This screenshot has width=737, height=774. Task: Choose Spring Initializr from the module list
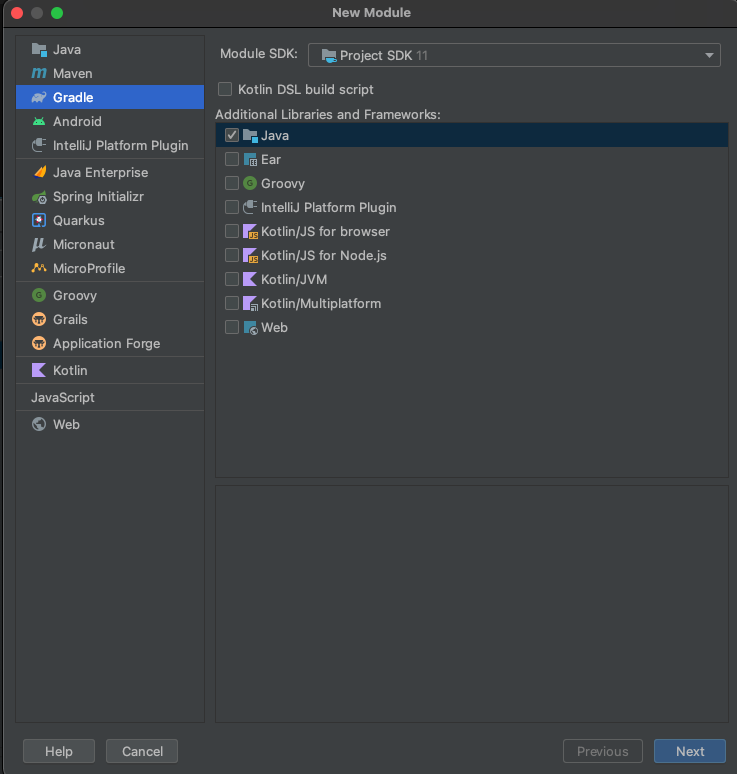click(x=110, y=196)
